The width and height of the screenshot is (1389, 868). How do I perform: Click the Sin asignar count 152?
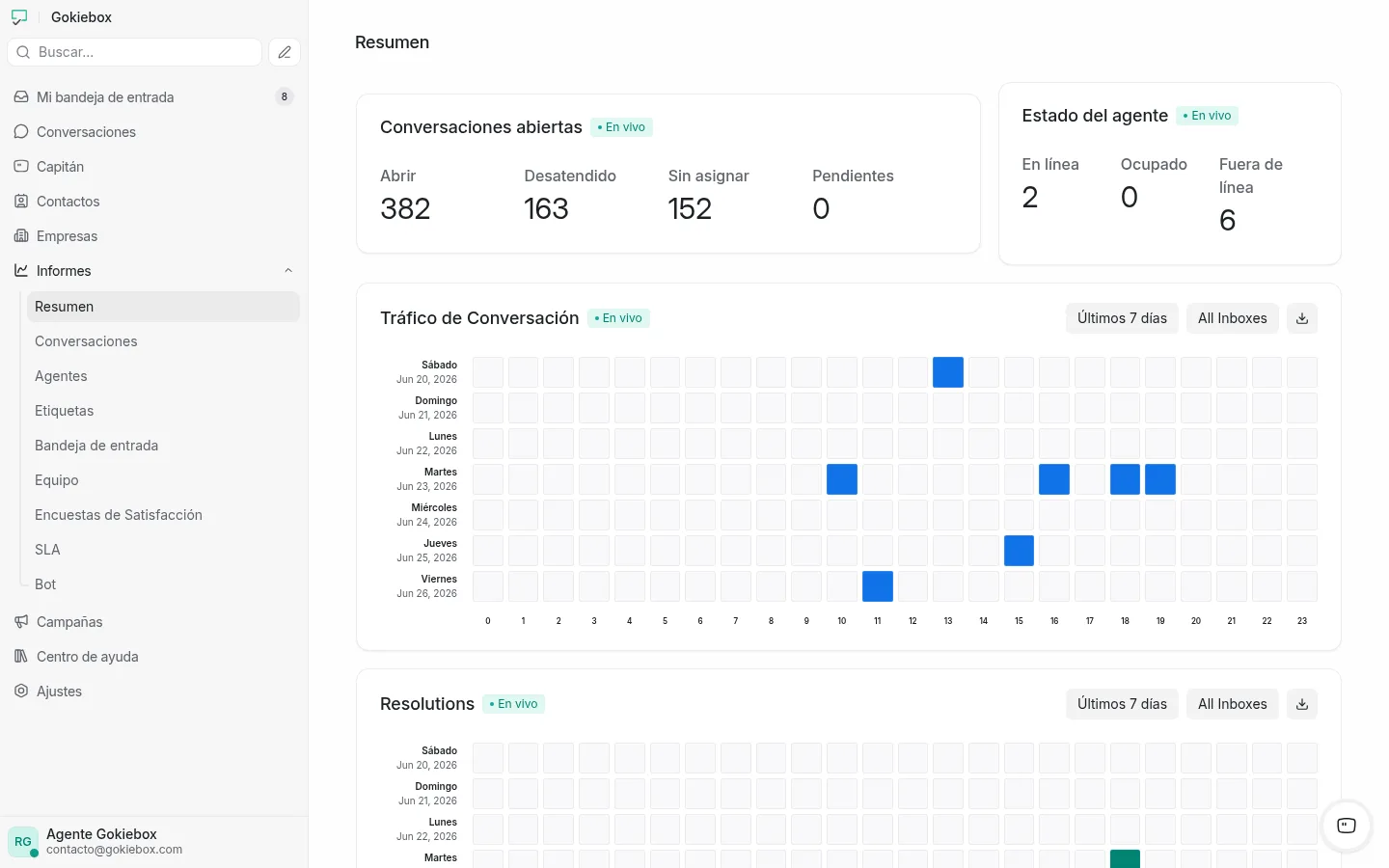point(690,209)
